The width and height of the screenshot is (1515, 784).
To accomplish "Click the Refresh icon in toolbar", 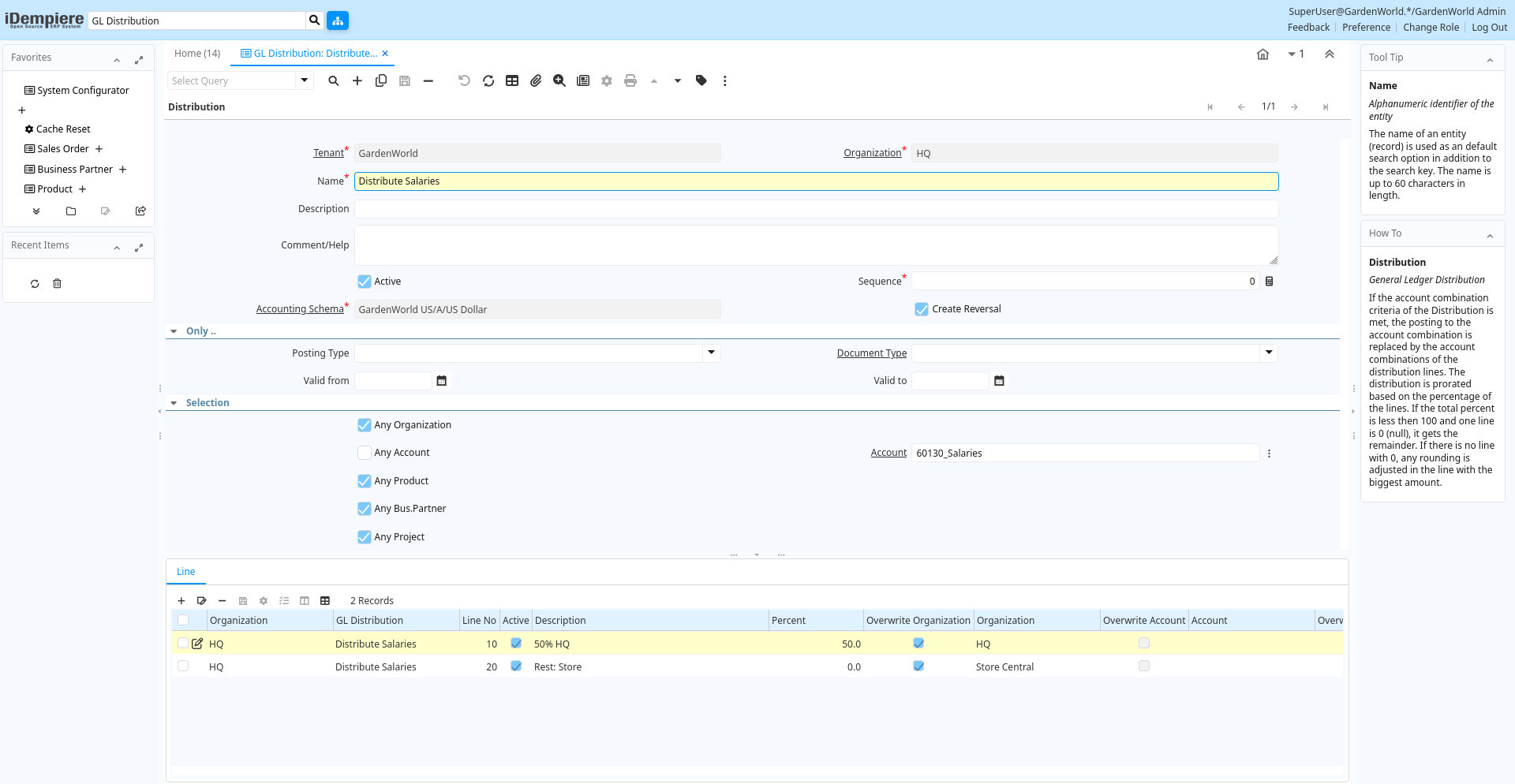I will pos(488,80).
